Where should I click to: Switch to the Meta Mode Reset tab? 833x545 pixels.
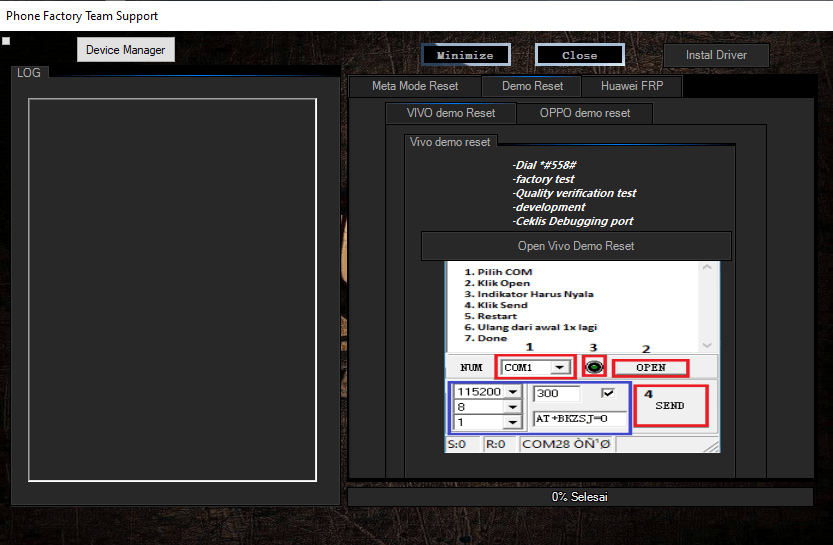point(415,86)
